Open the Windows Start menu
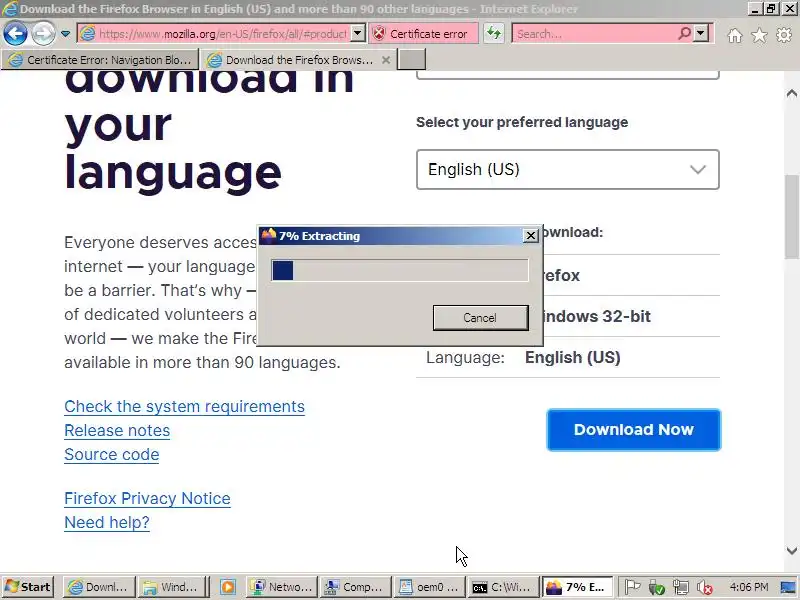 pos(28,587)
